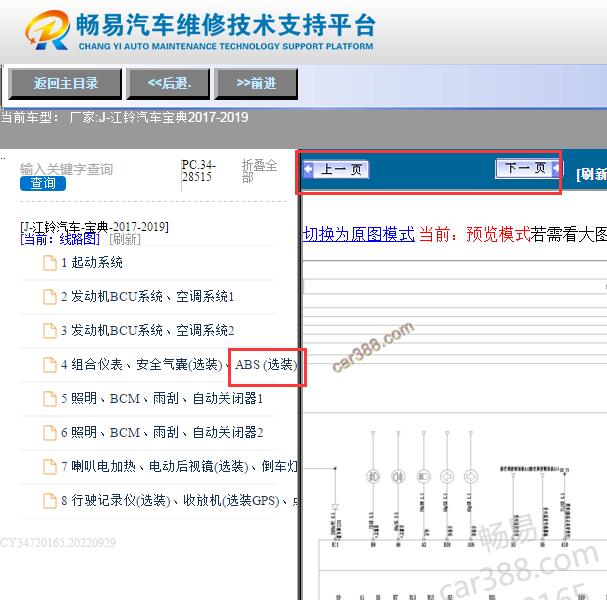Click the 返回主目录 button
Image resolution: width=607 pixels, height=600 pixels.
[65, 84]
